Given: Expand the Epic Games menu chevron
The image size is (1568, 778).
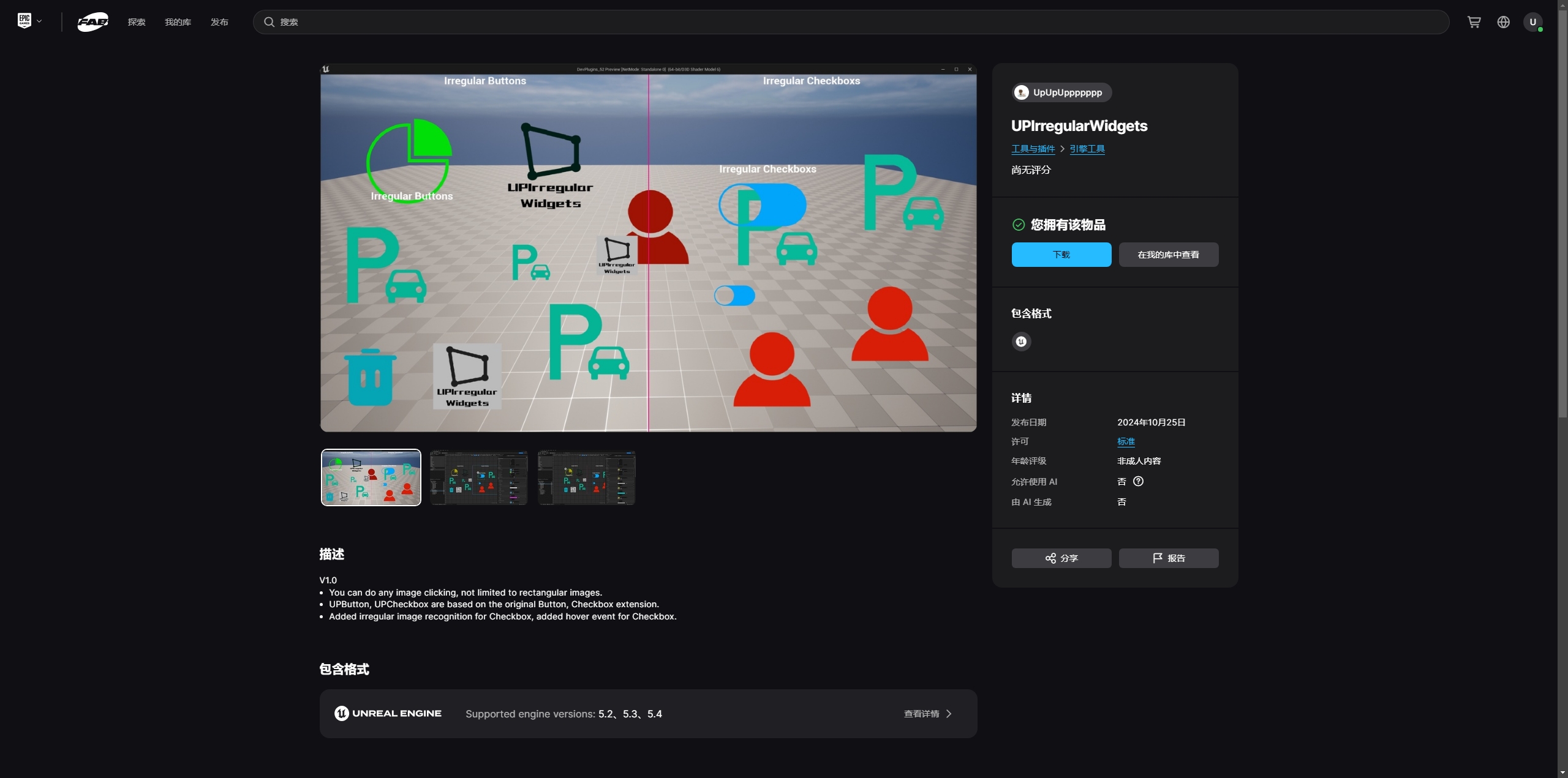Looking at the screenshot, I should point(39,21).
